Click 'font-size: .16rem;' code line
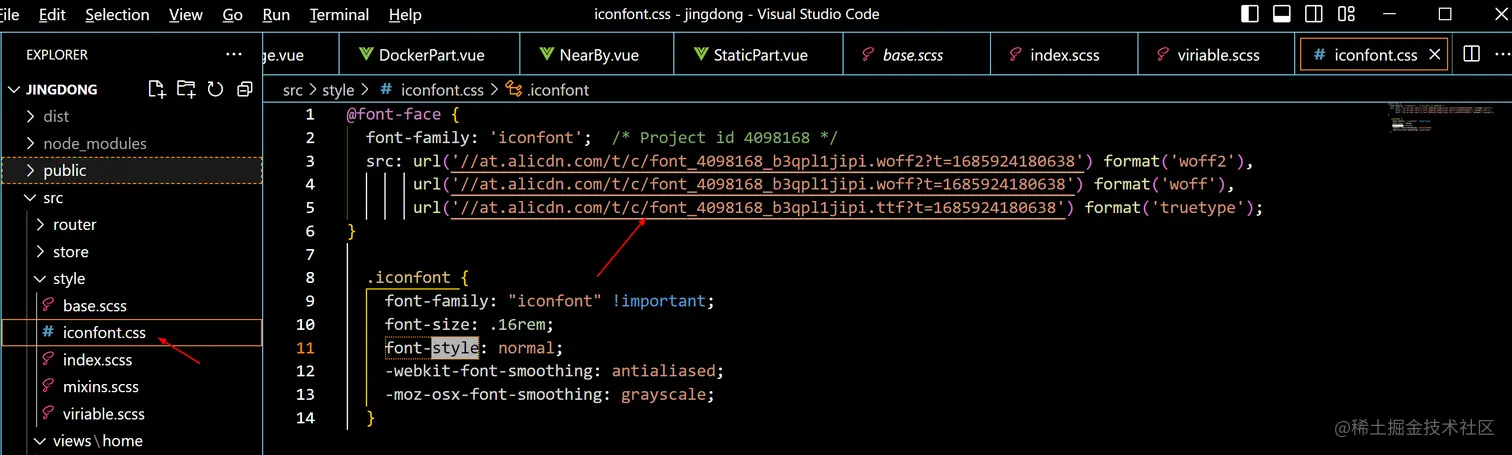 (x=469, y=324)
